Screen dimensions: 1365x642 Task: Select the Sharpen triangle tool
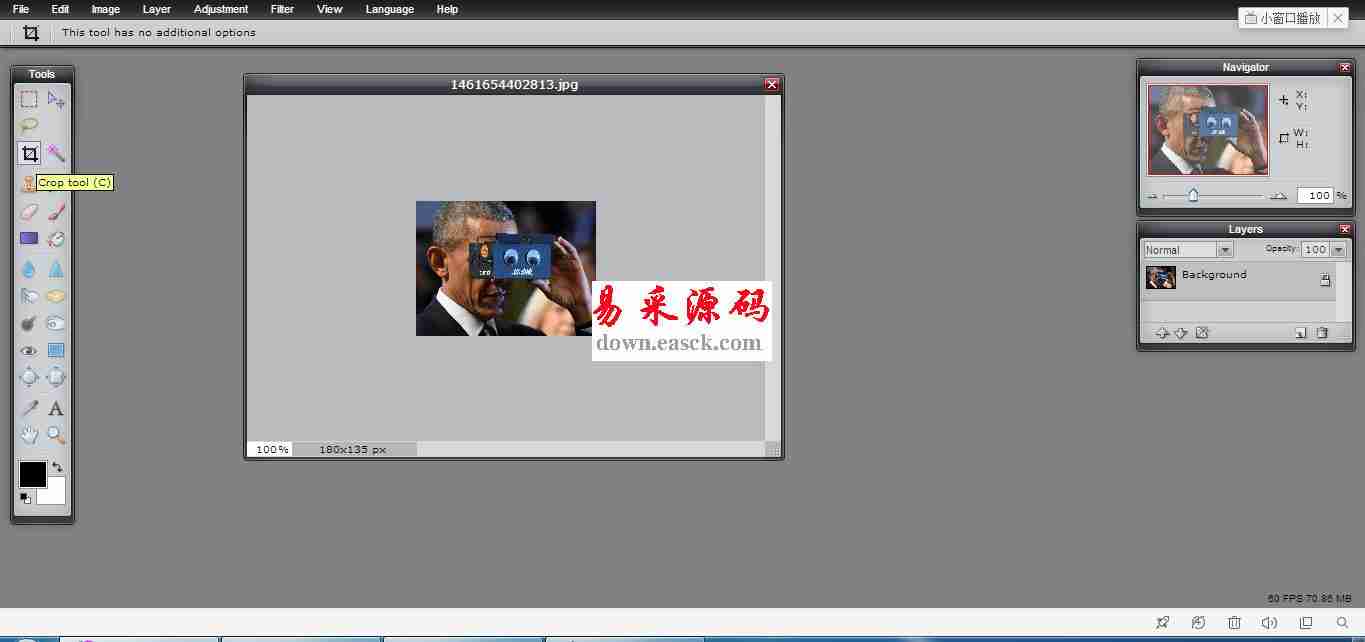[x=56, y=268]
